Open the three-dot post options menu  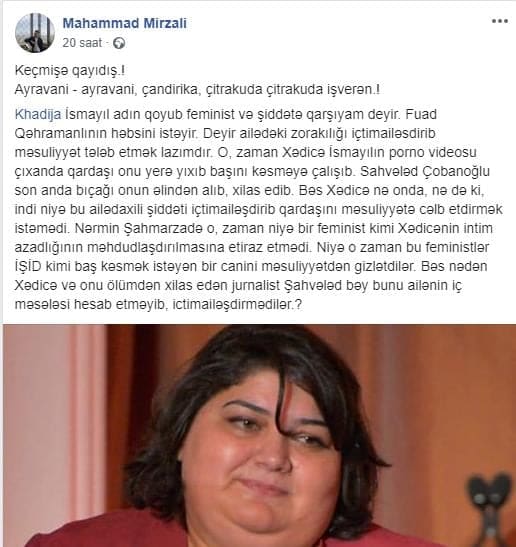500,21
